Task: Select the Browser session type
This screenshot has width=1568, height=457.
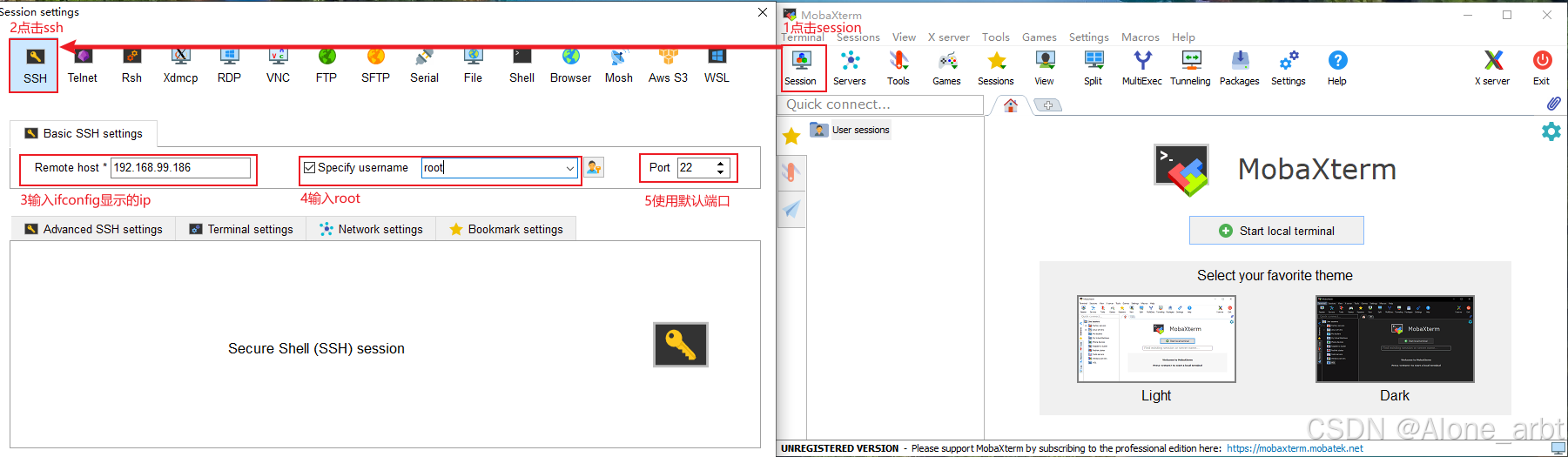Action: coord(570,67)
